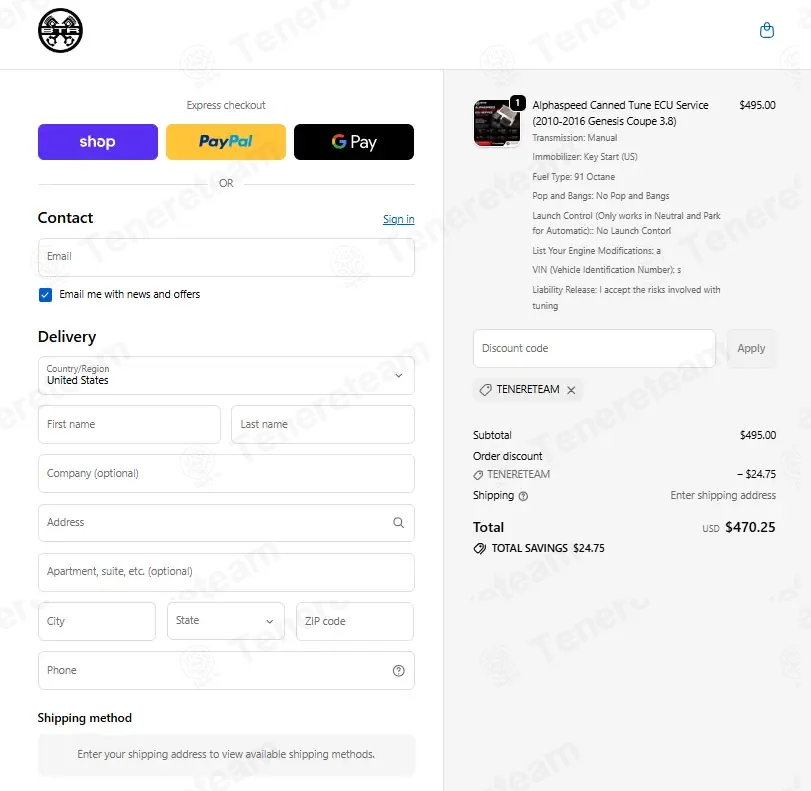Choose PayPal express checkout

[x=226, y=142]
